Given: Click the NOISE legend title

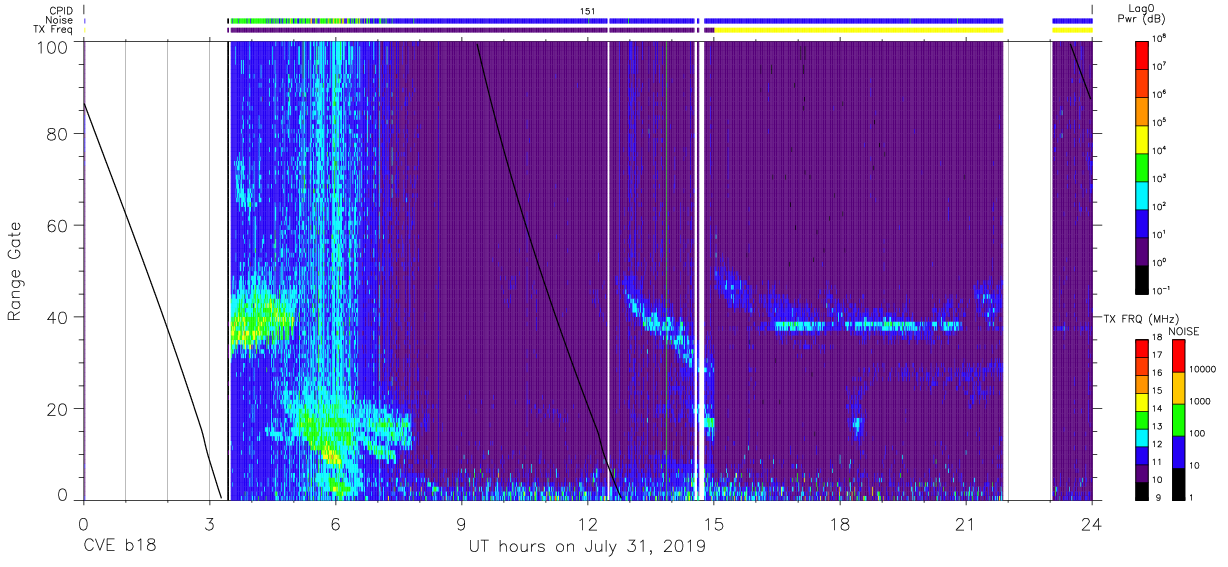Looking at the screenshot, I should (1186, 330).
